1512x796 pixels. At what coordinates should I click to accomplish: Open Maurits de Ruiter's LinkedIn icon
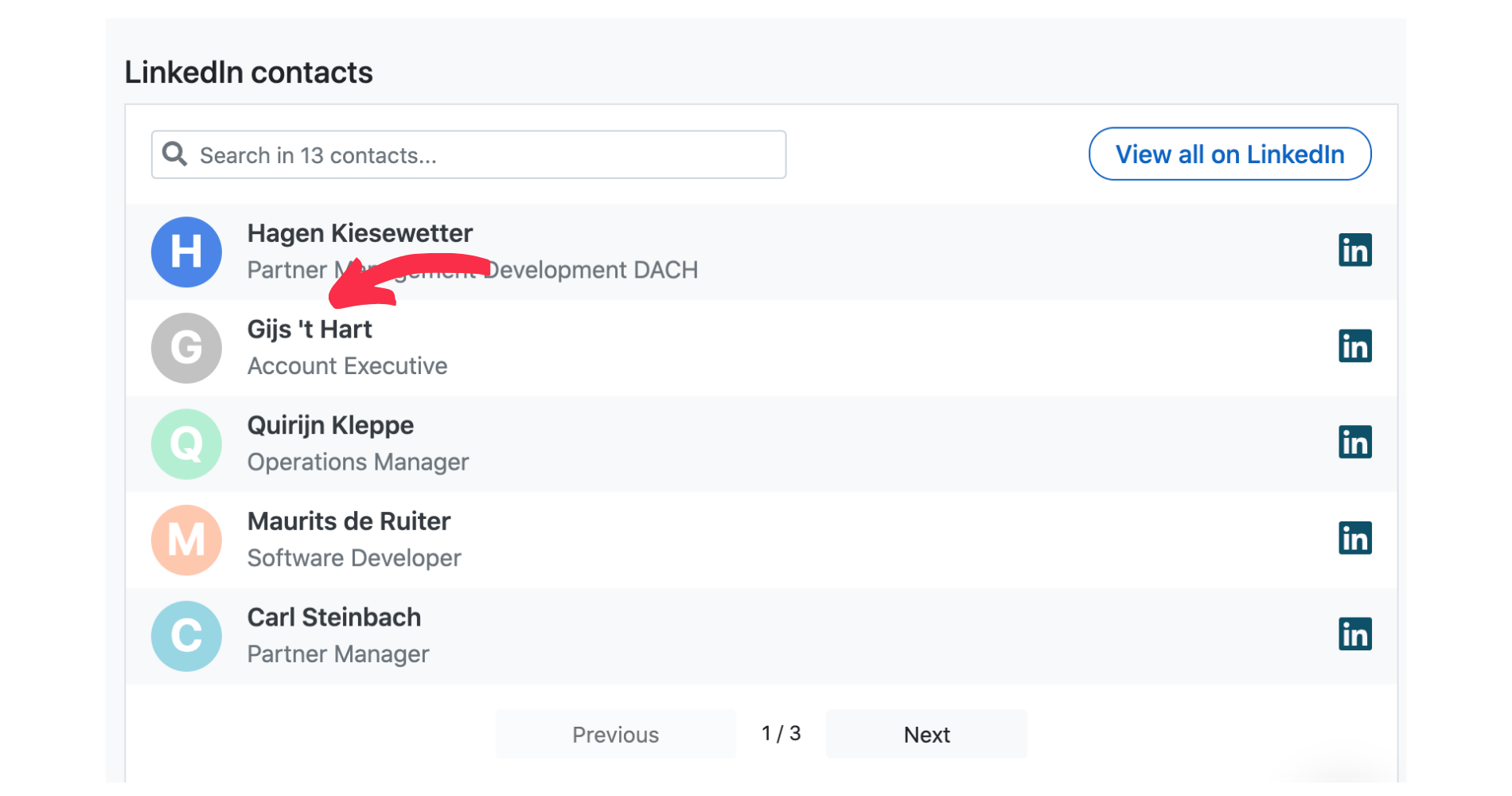[x=1354, y=538]
